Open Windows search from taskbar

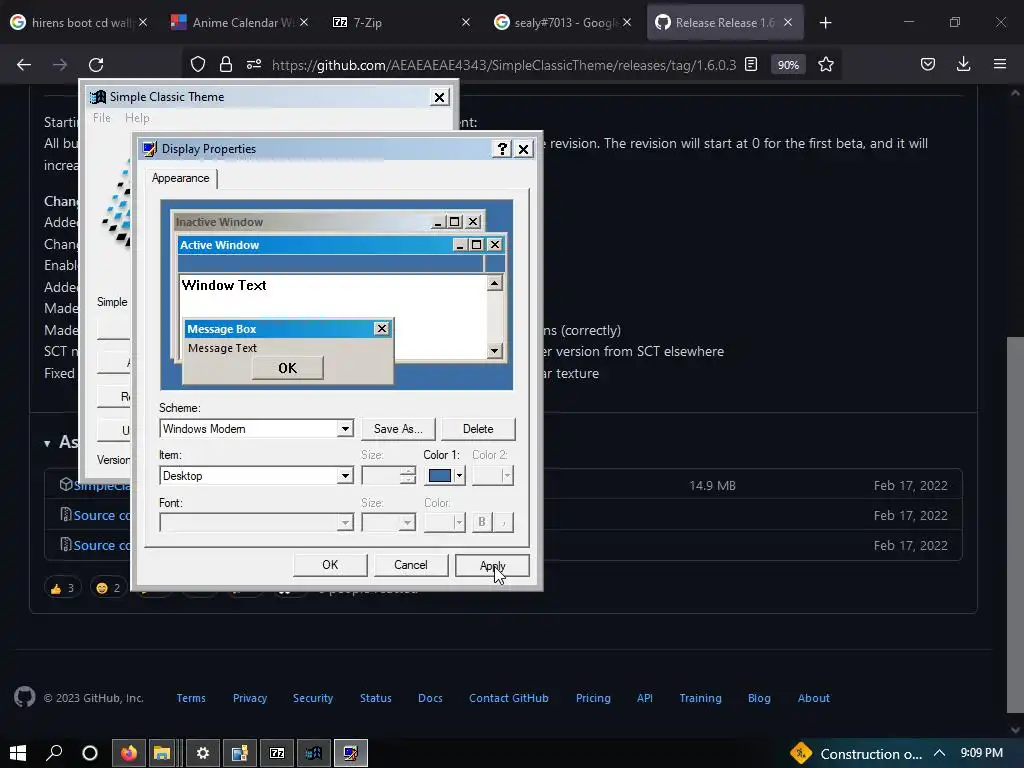click(x=54, y=753)
